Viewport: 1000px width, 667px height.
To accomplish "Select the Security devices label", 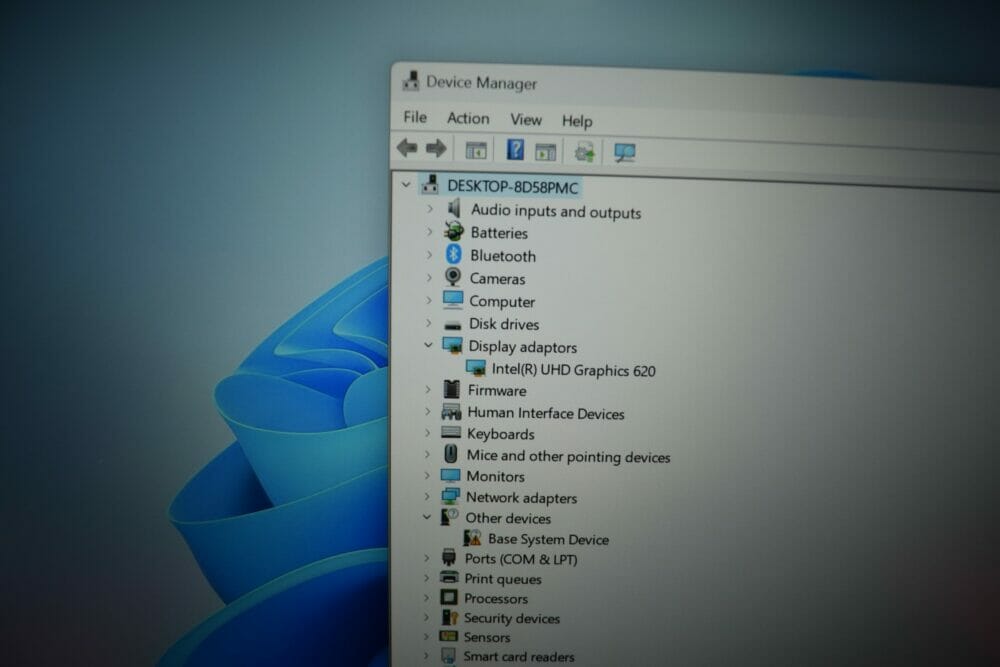I will click(x=511, y=618).
